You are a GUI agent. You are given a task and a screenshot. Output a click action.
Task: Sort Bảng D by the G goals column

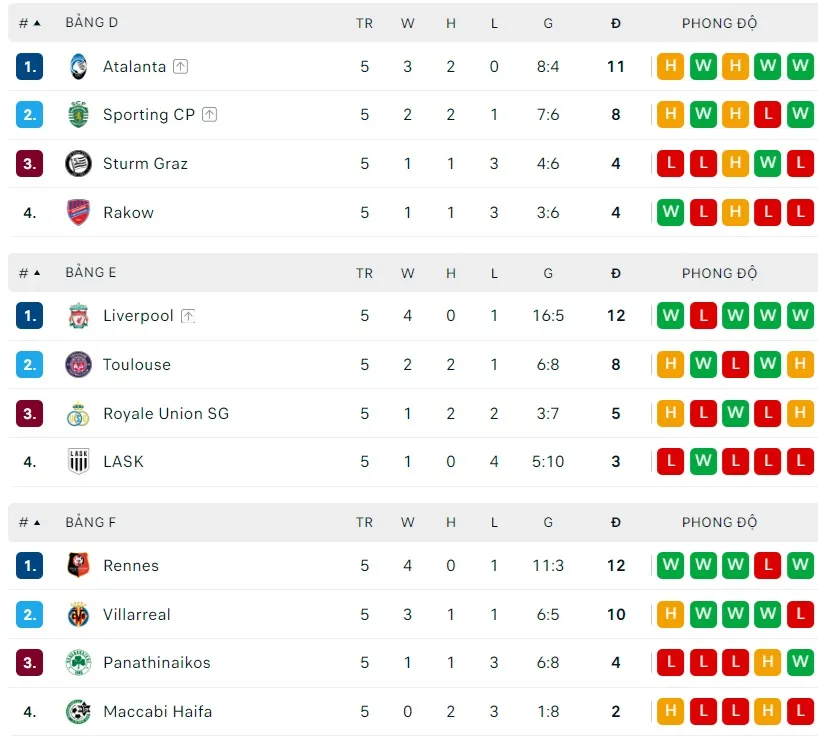pos(548,23)
